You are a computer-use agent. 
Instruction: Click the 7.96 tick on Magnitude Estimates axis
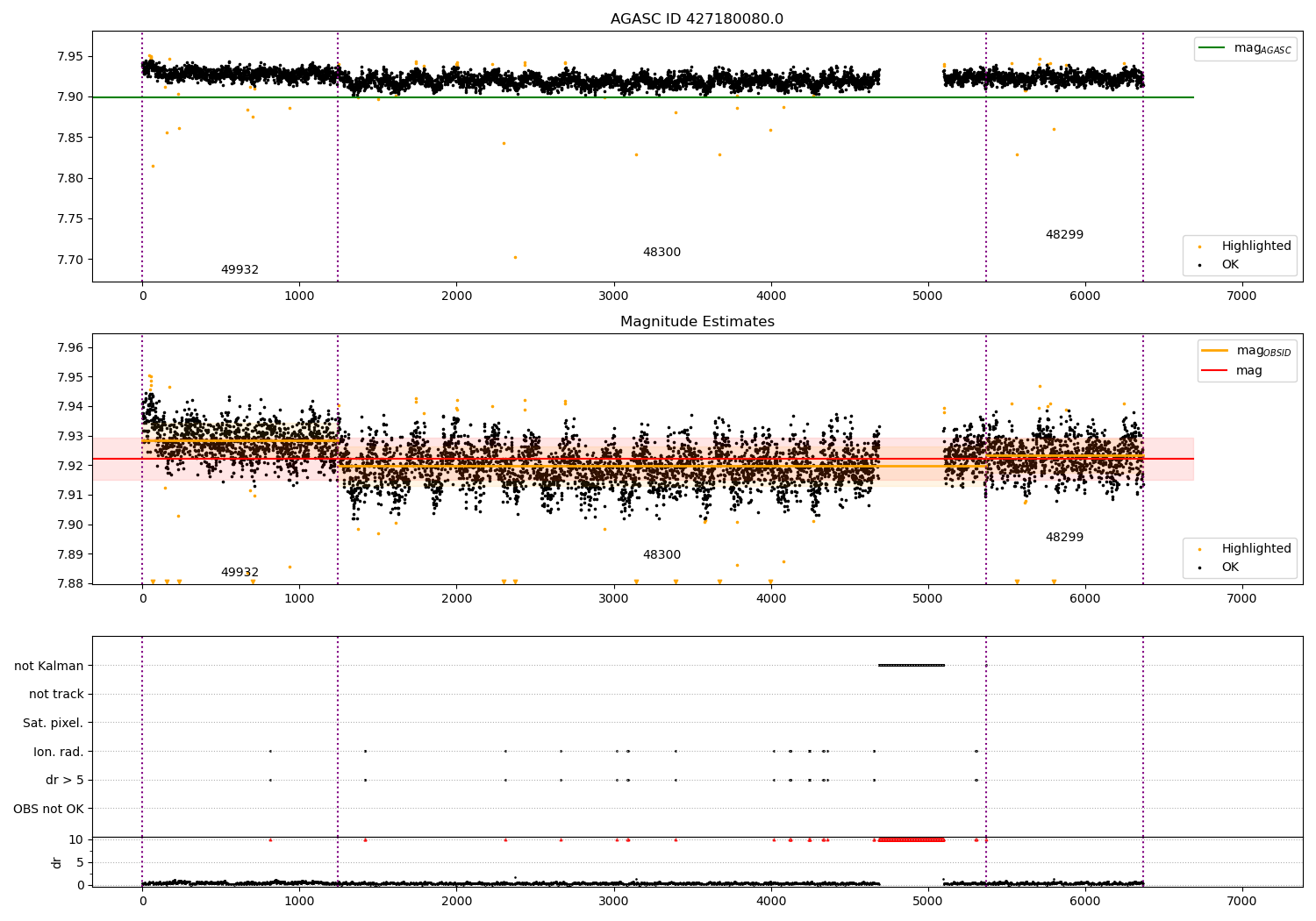click(70, 348)
